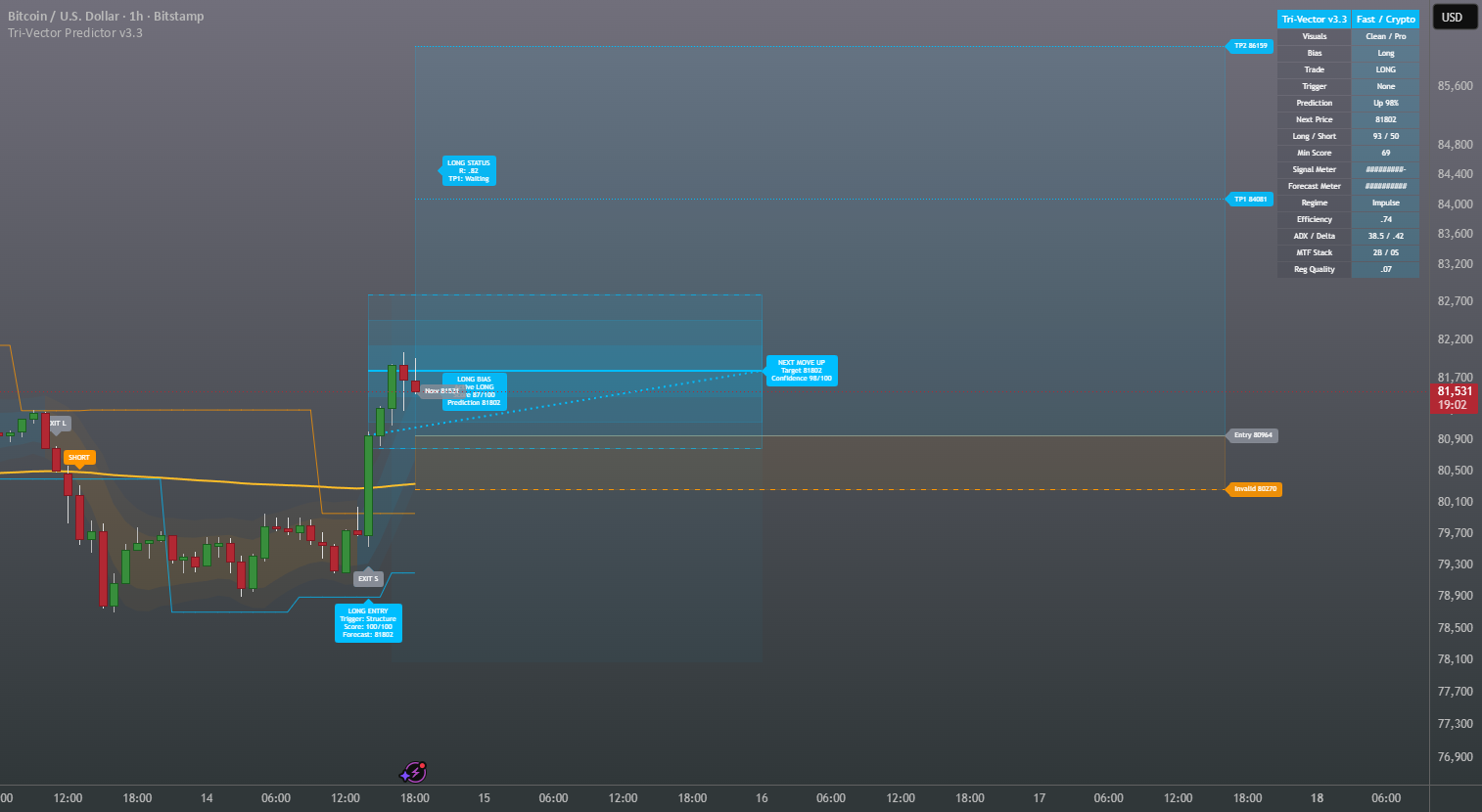Click the EXIT L marker
This screenshot has width=1482, height=812.
[x=59, y=424]
